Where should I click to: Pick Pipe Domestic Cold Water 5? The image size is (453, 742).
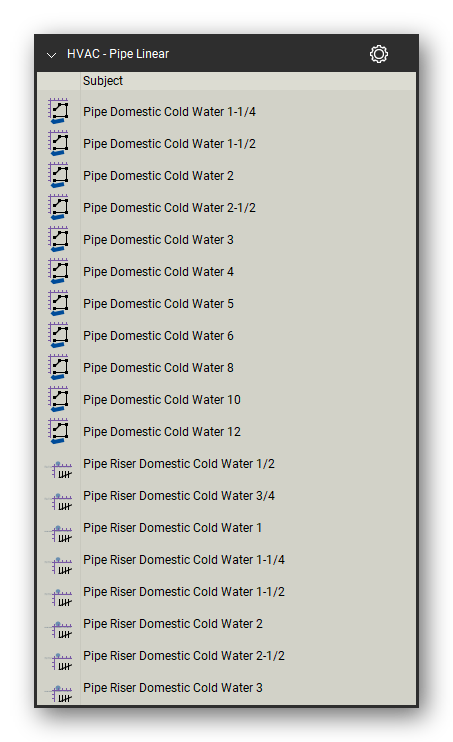pos(159,304)
